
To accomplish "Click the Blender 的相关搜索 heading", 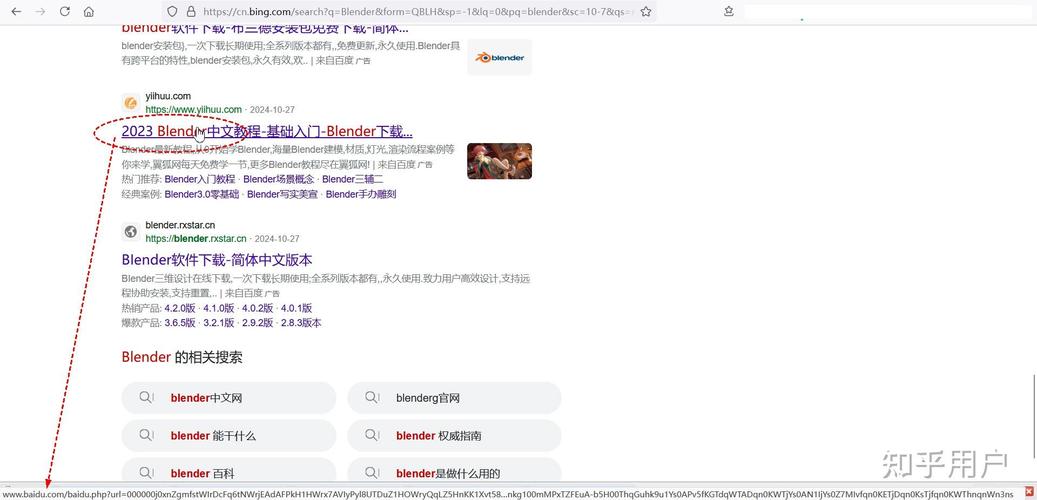I will (x=182, y=358).
